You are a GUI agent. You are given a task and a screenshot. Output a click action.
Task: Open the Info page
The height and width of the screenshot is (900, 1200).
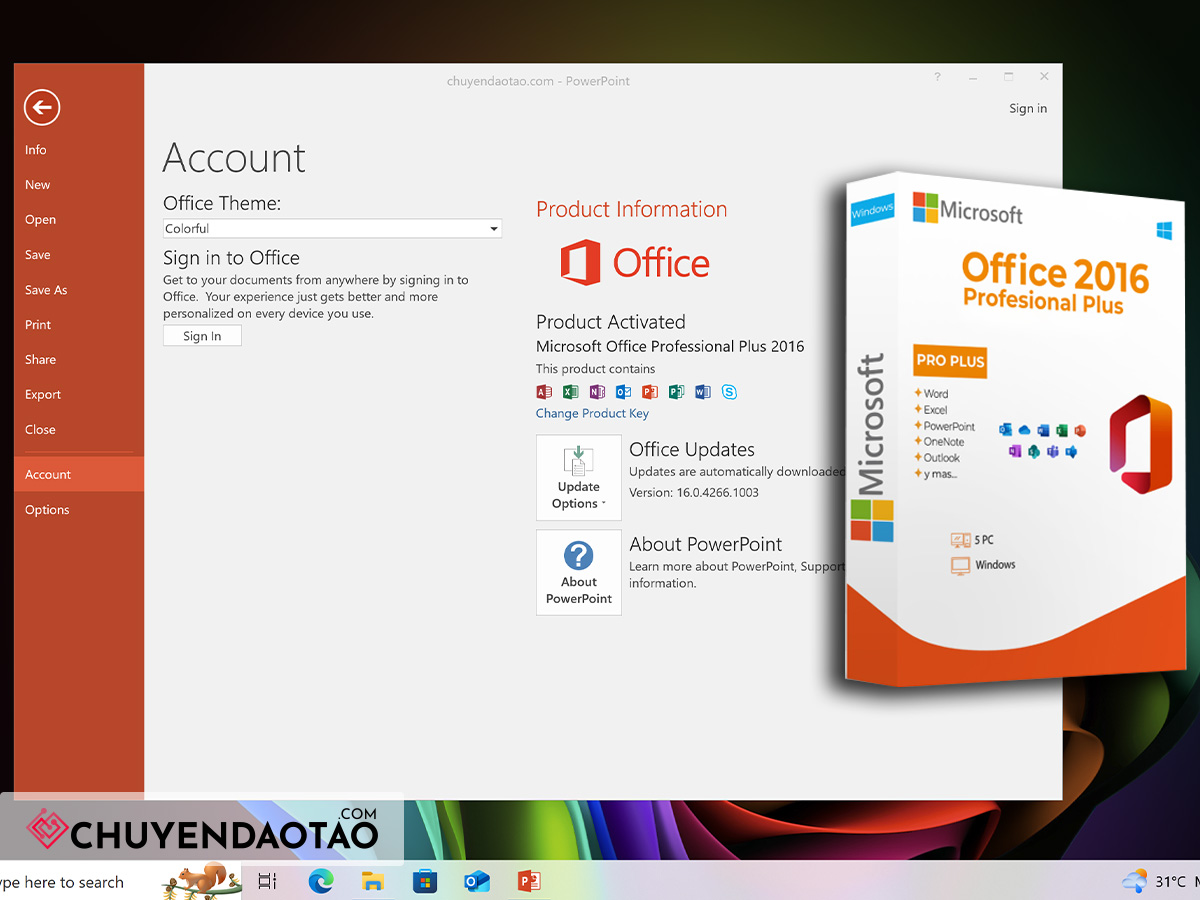click(x=36, y=150)
